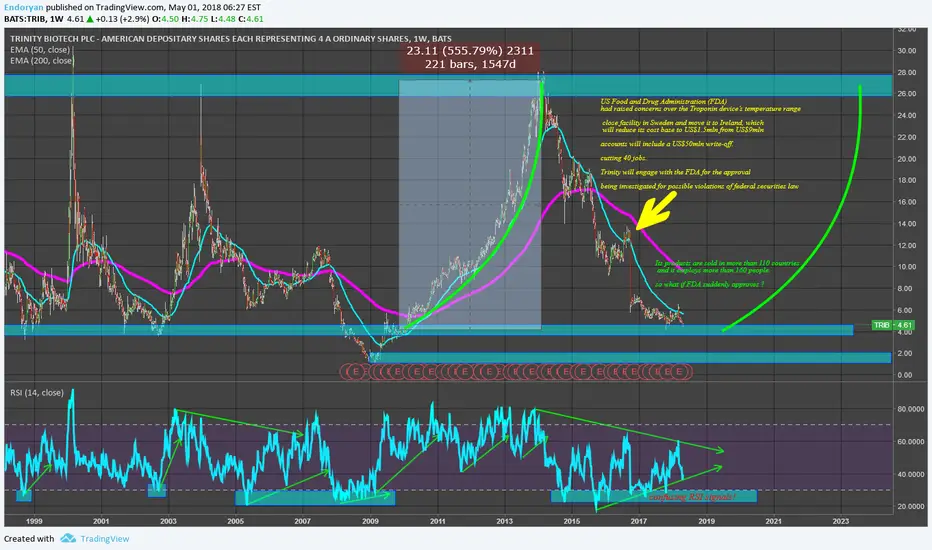Click the 30.00 price axis label
The width and height of the screenshot is (932, 550).
(906, 51)
